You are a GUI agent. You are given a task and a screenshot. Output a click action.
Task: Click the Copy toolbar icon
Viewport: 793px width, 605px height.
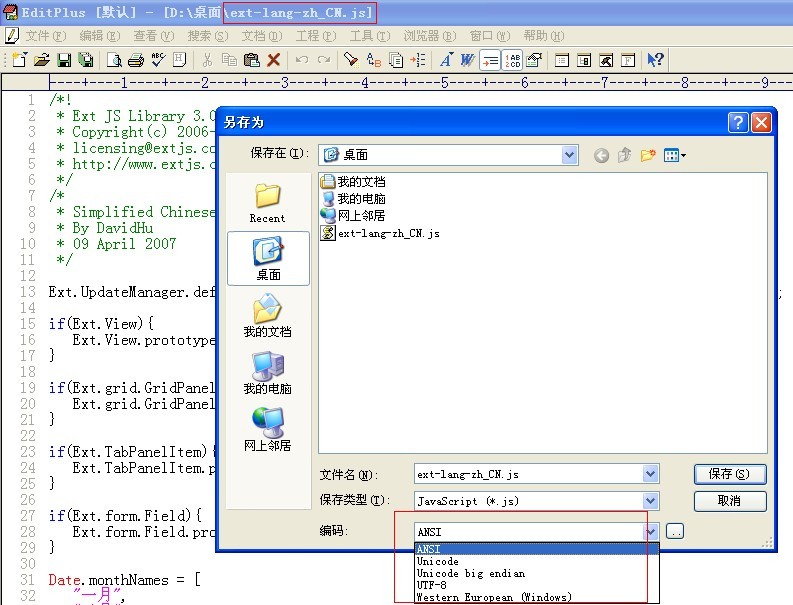[x=229, y=60]
